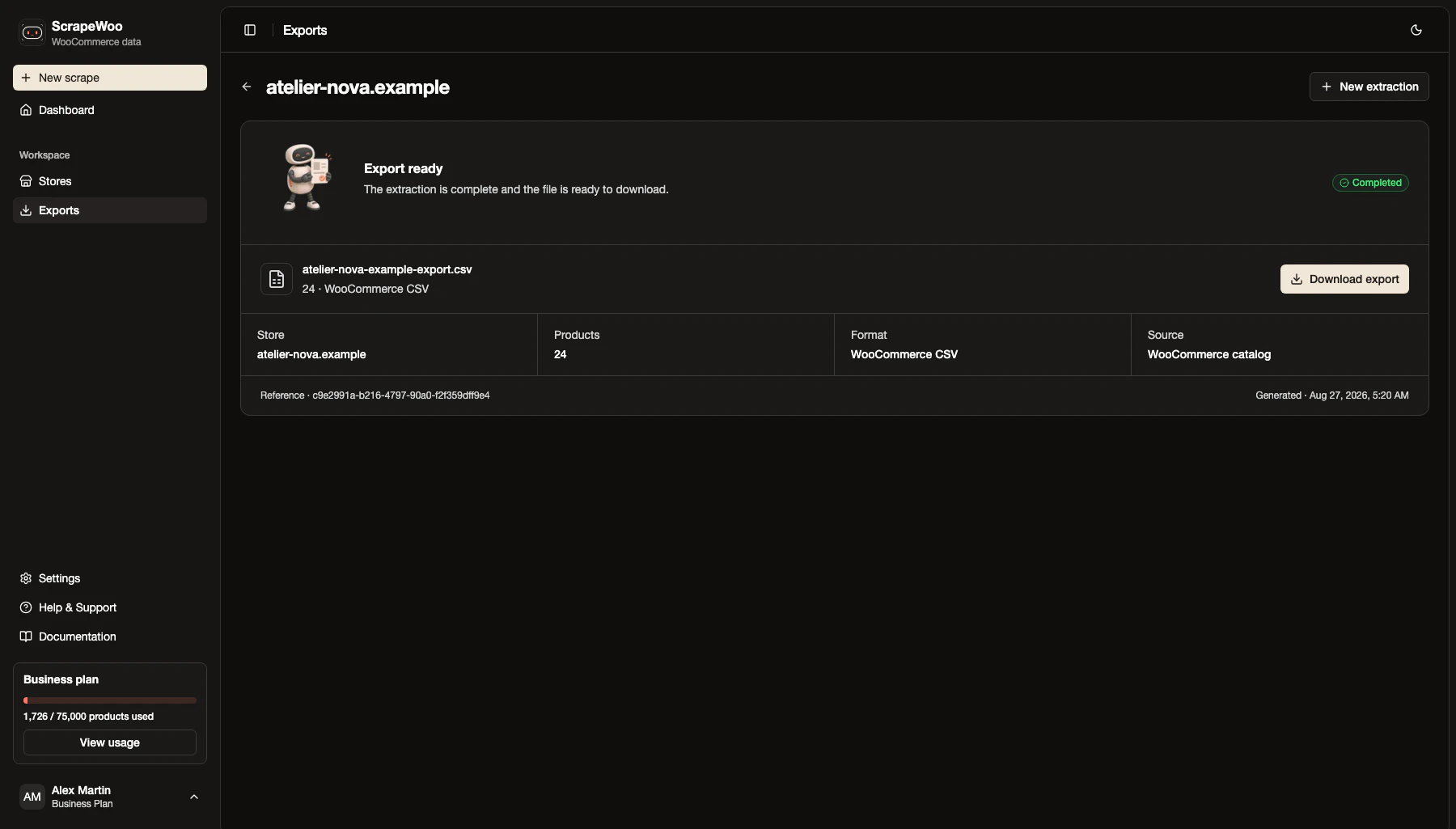Viewport: 1456px width, 829px height.
Task: Click the New extraction button
Action: (1369, 87)
